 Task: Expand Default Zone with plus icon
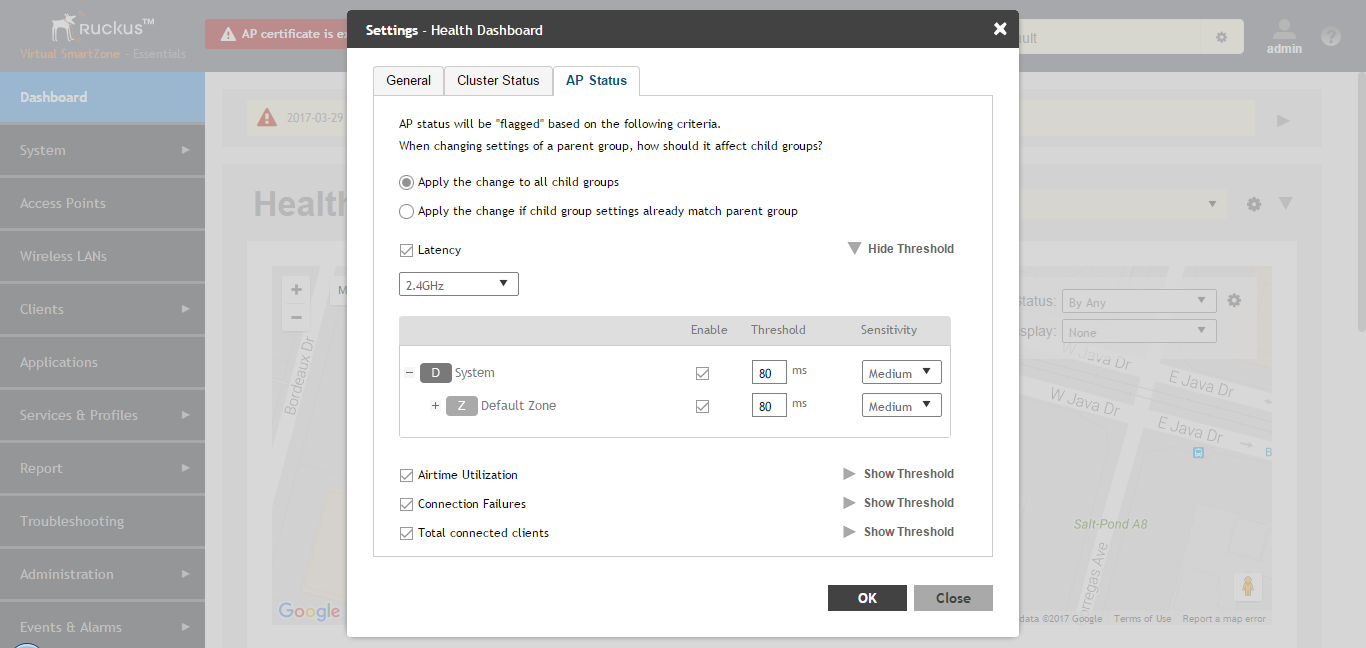point(435,406)
